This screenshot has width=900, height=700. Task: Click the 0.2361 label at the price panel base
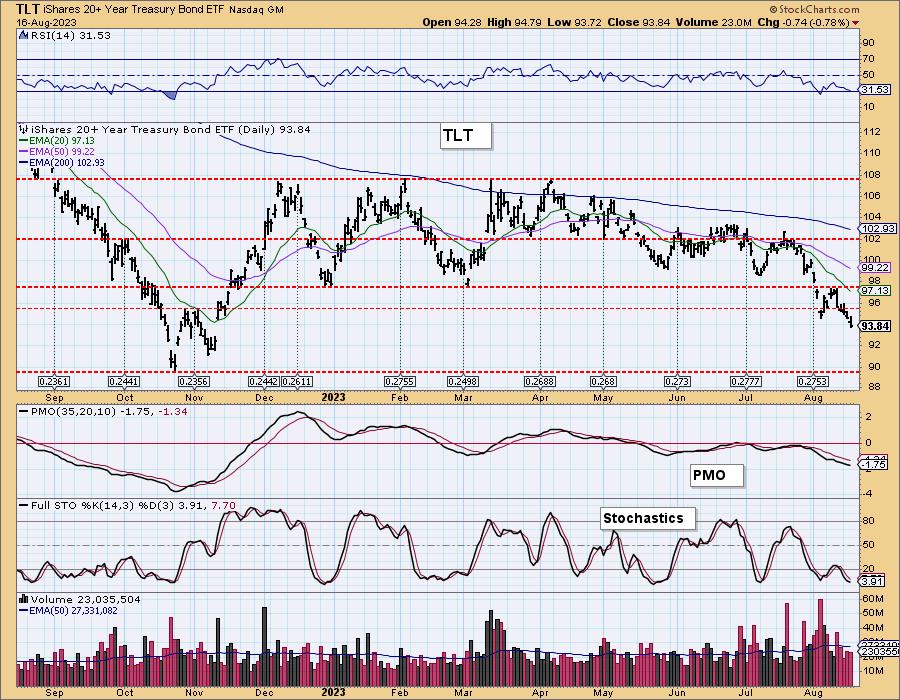(54, 382)
